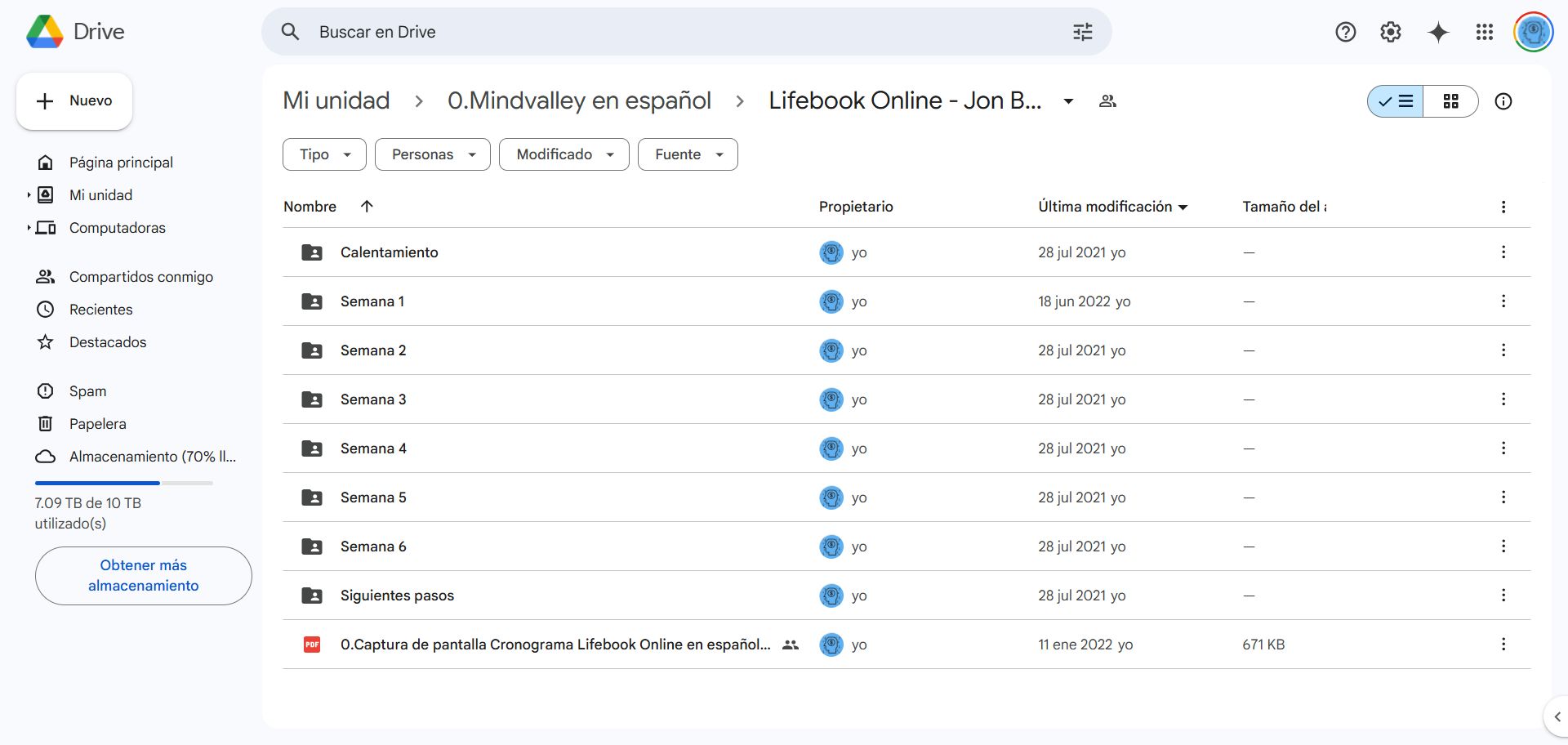Show the side panel chevron
The width and height of the screenshot is (1568, 745).
pyautogui.click(x=1557, y=717)
